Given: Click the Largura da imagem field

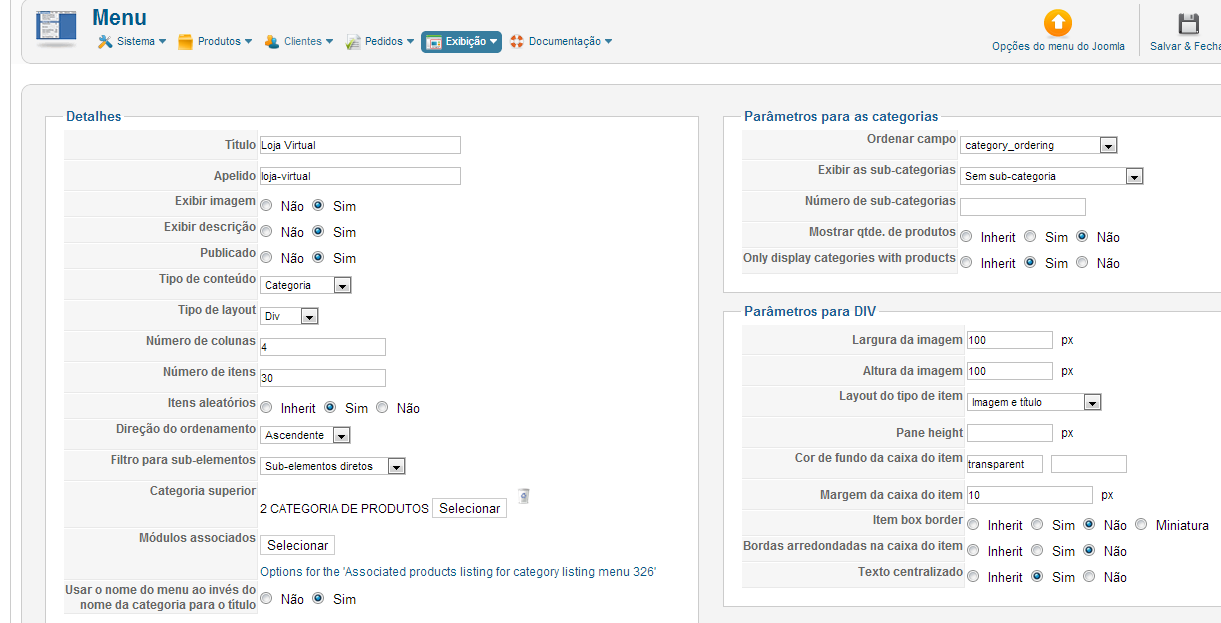Looking at the screenshot, I should pyautogui.click(x=1010, y=340).
